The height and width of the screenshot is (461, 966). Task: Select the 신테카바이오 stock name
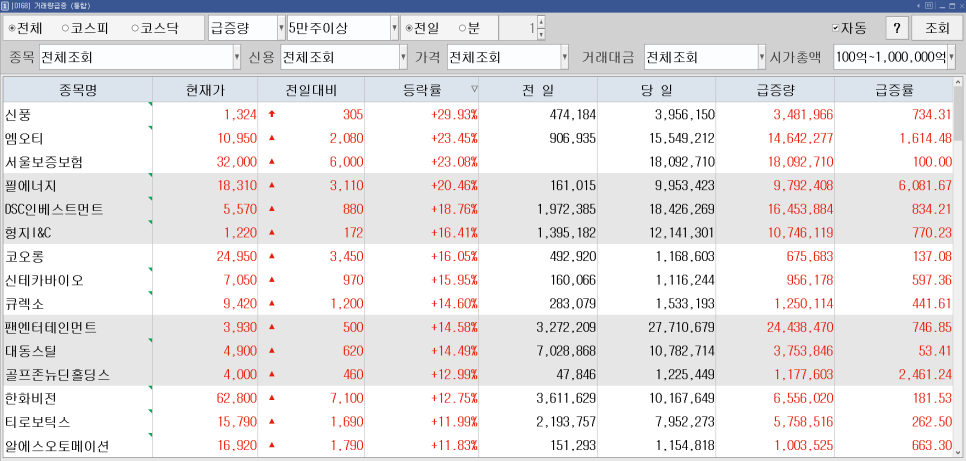coord(44,280)
